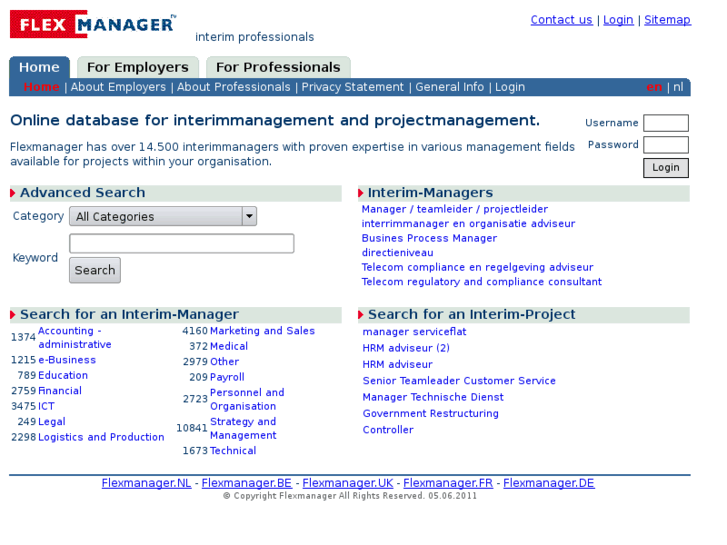
Task: Open the For Professionals tab
Action: tap(278, 67)
